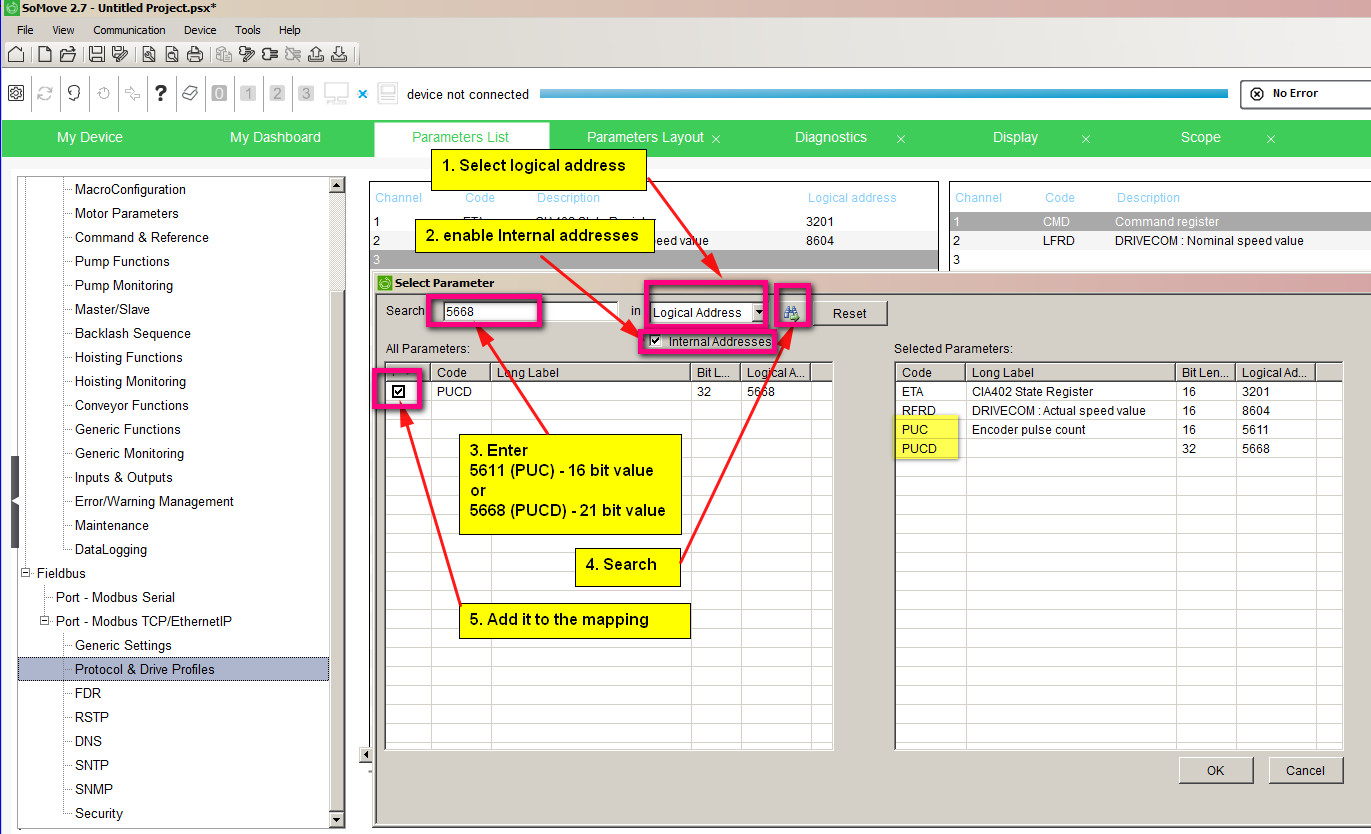1371x834 pixels.
Task: Open device settings gear icon
Action: click(x=16, y=93)
